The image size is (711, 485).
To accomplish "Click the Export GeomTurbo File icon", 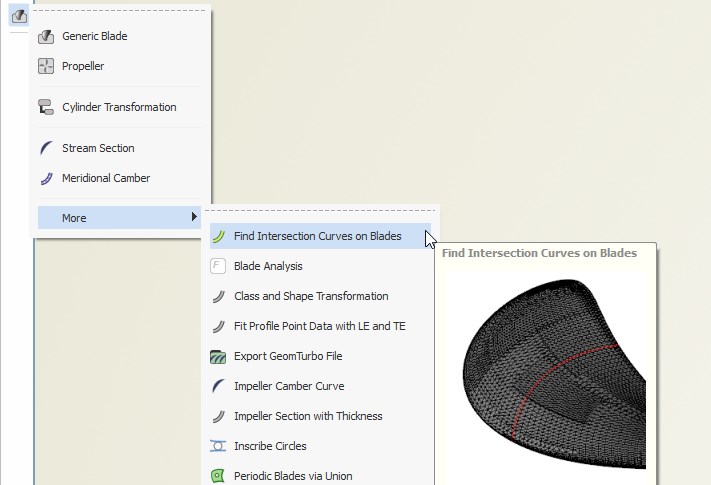I will 218,357.
